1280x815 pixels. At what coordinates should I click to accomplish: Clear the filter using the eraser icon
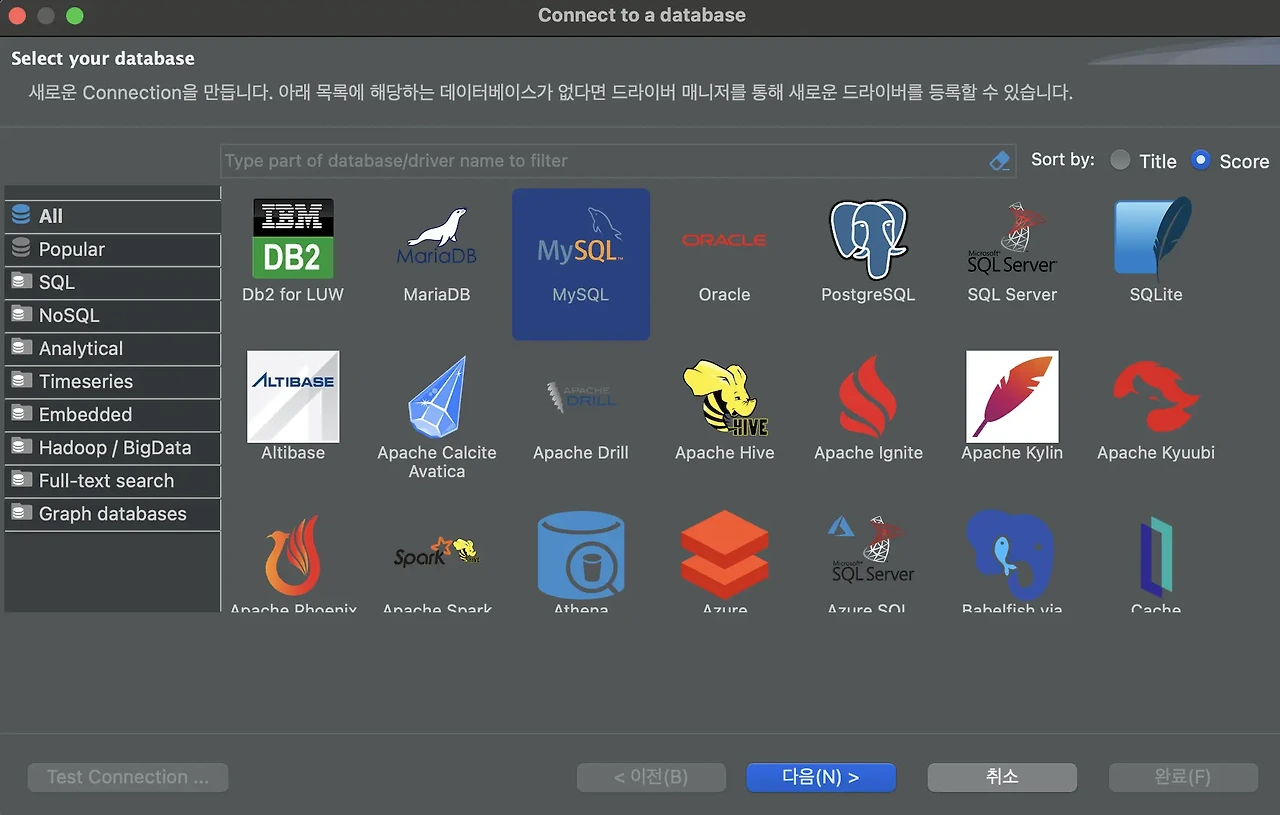998,160
